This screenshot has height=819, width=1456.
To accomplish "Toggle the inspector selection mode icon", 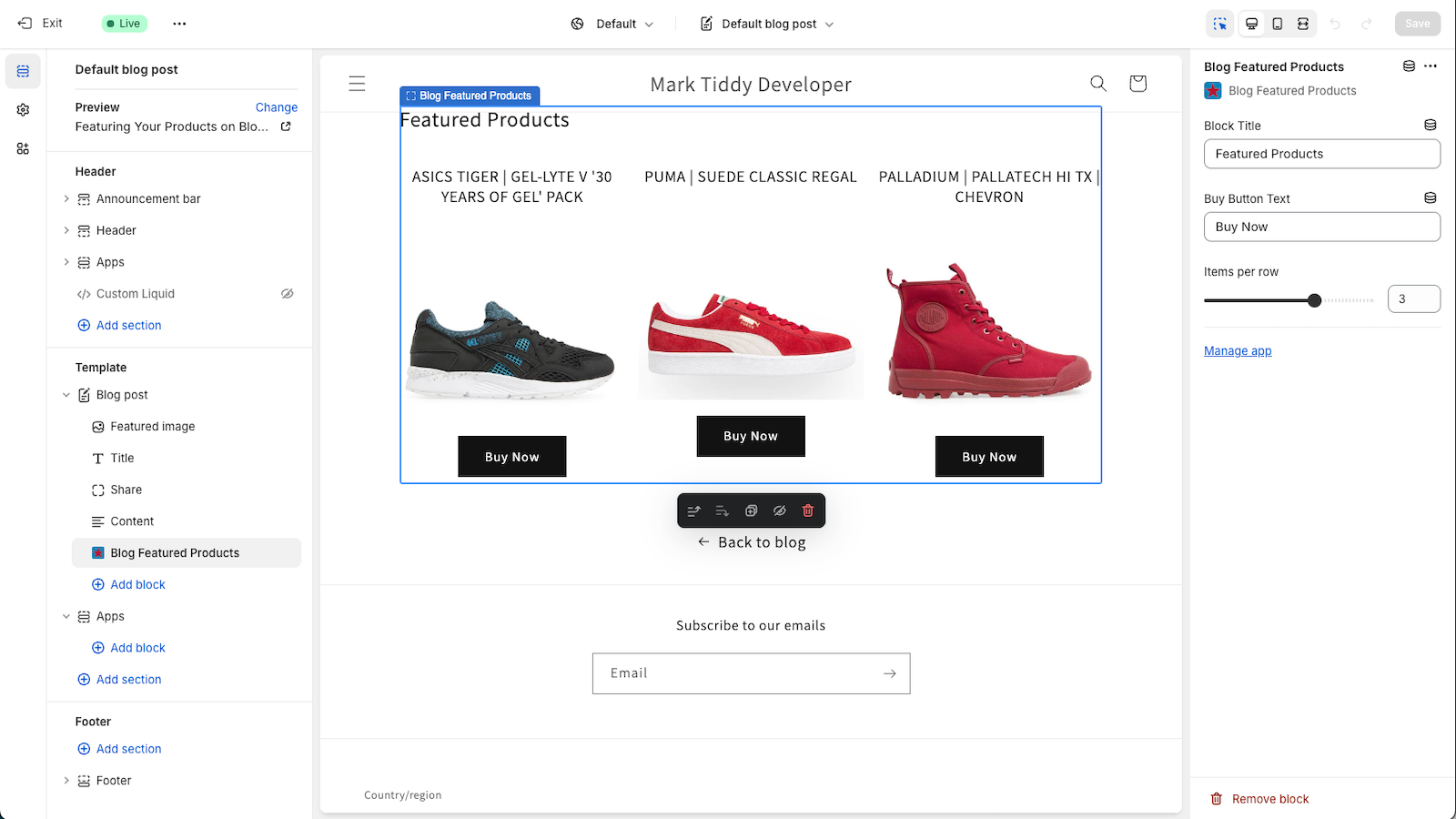I will (x=1219, y=24).
